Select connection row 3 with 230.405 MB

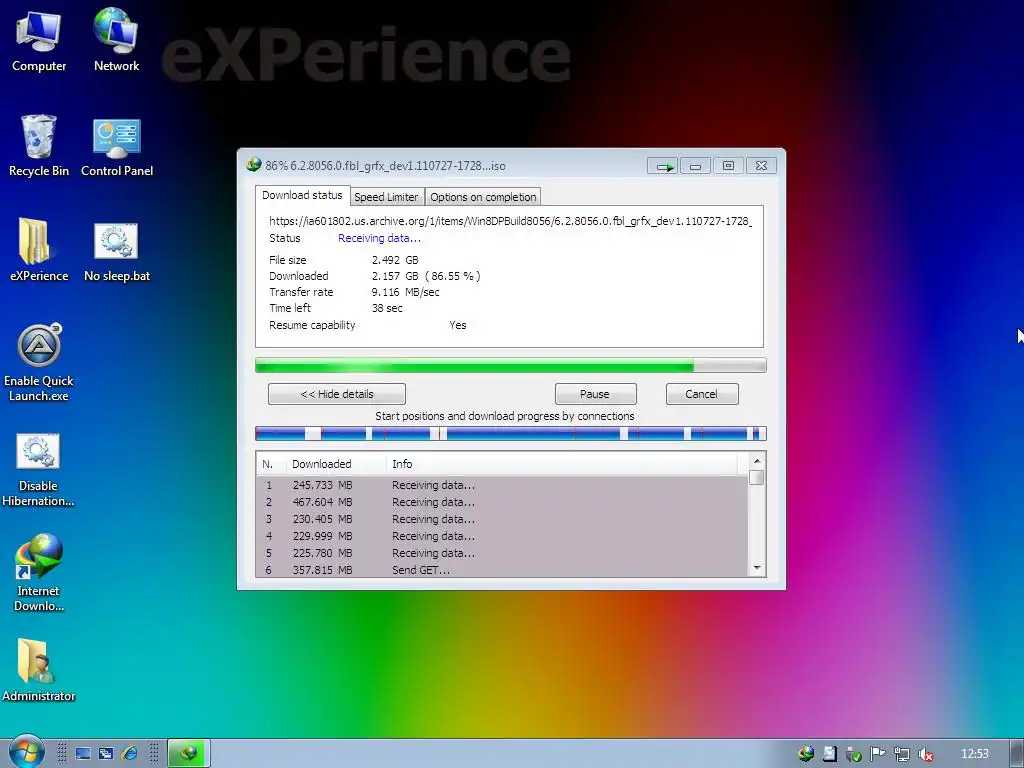(502, 519)
